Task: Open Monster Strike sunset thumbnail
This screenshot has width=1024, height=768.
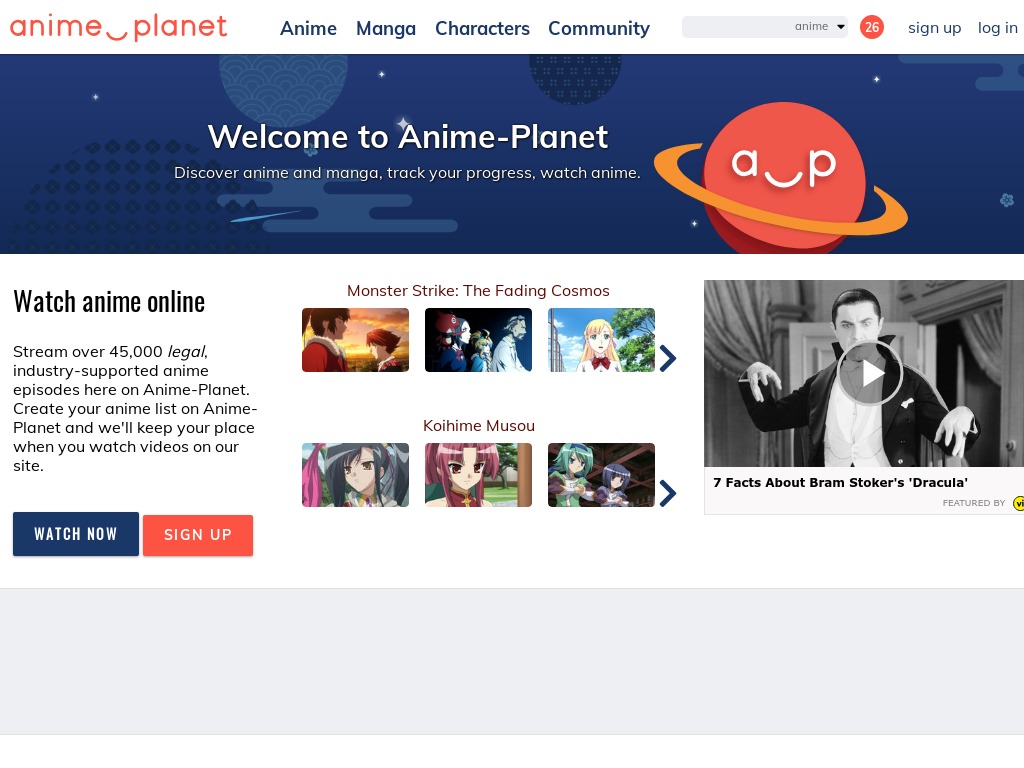Action: [355, 340]
